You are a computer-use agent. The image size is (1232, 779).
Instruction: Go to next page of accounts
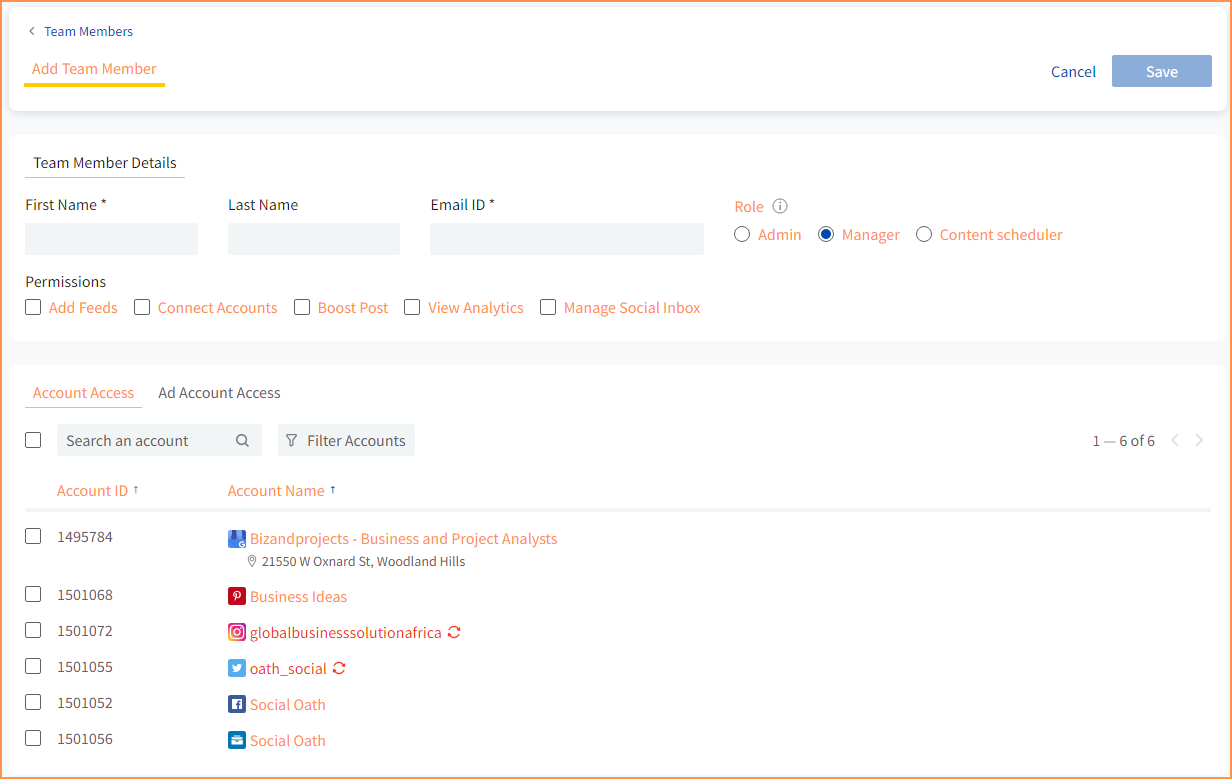1199,441
